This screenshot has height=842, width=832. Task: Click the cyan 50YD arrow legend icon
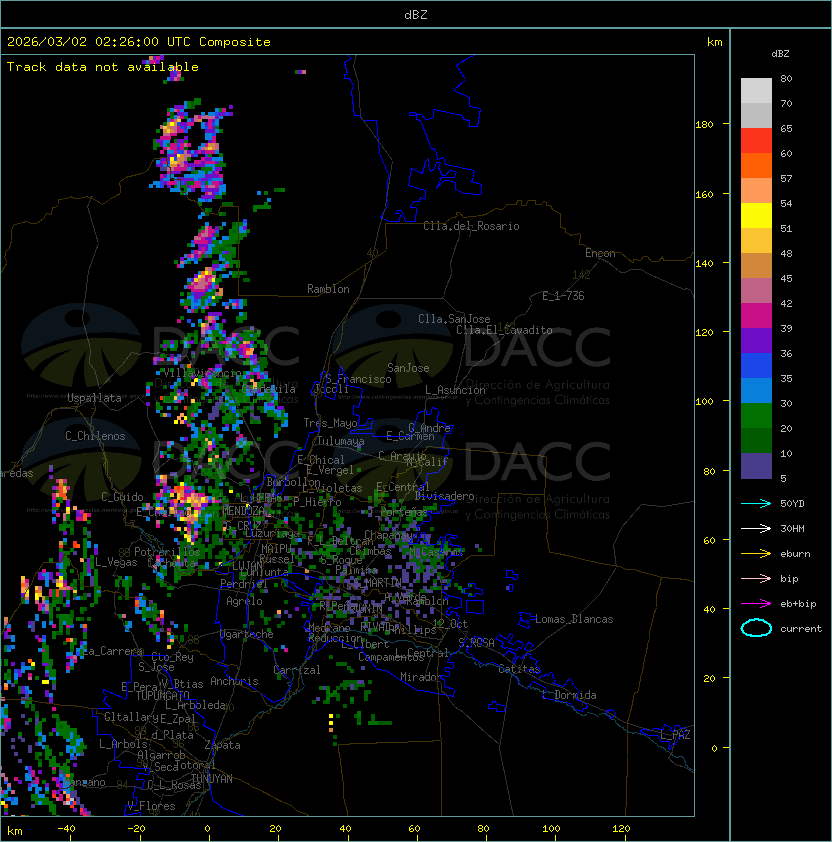click(x=756, y=503)
